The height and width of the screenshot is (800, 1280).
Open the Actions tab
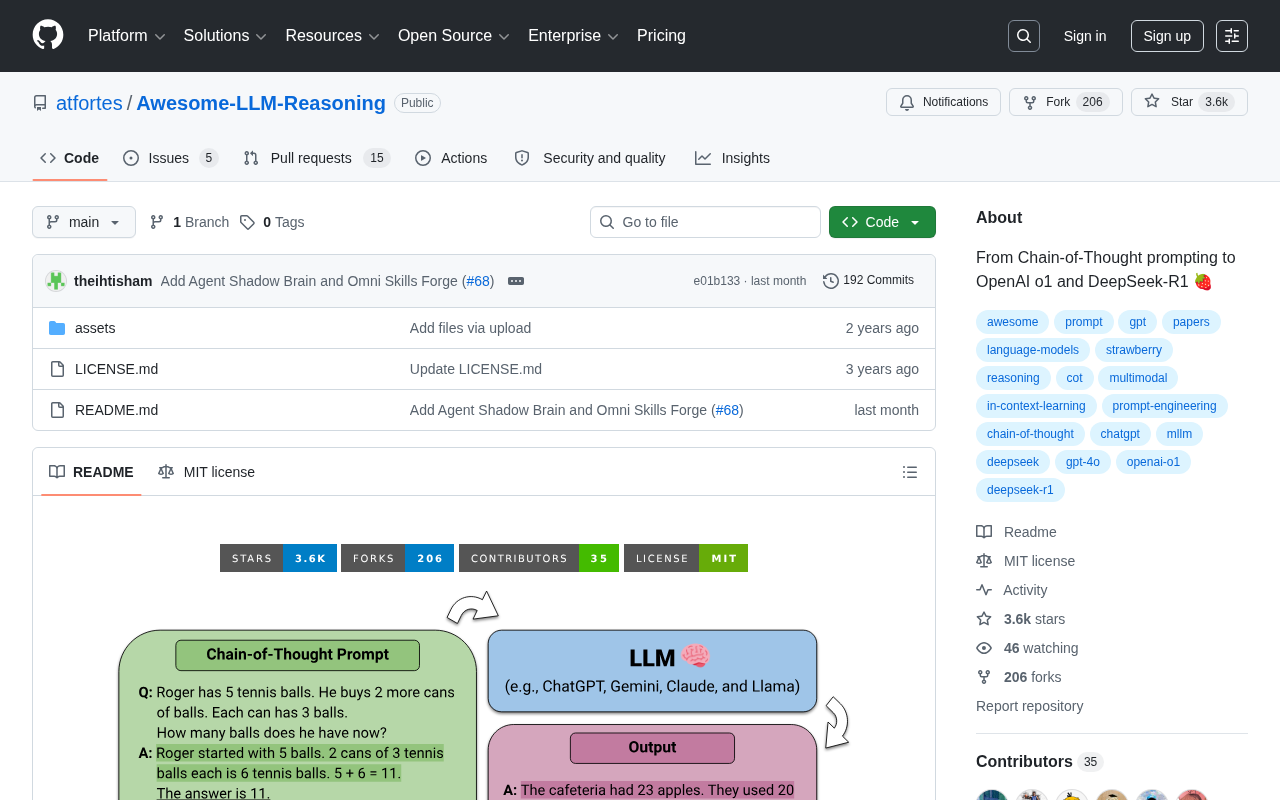pos(451,158)
